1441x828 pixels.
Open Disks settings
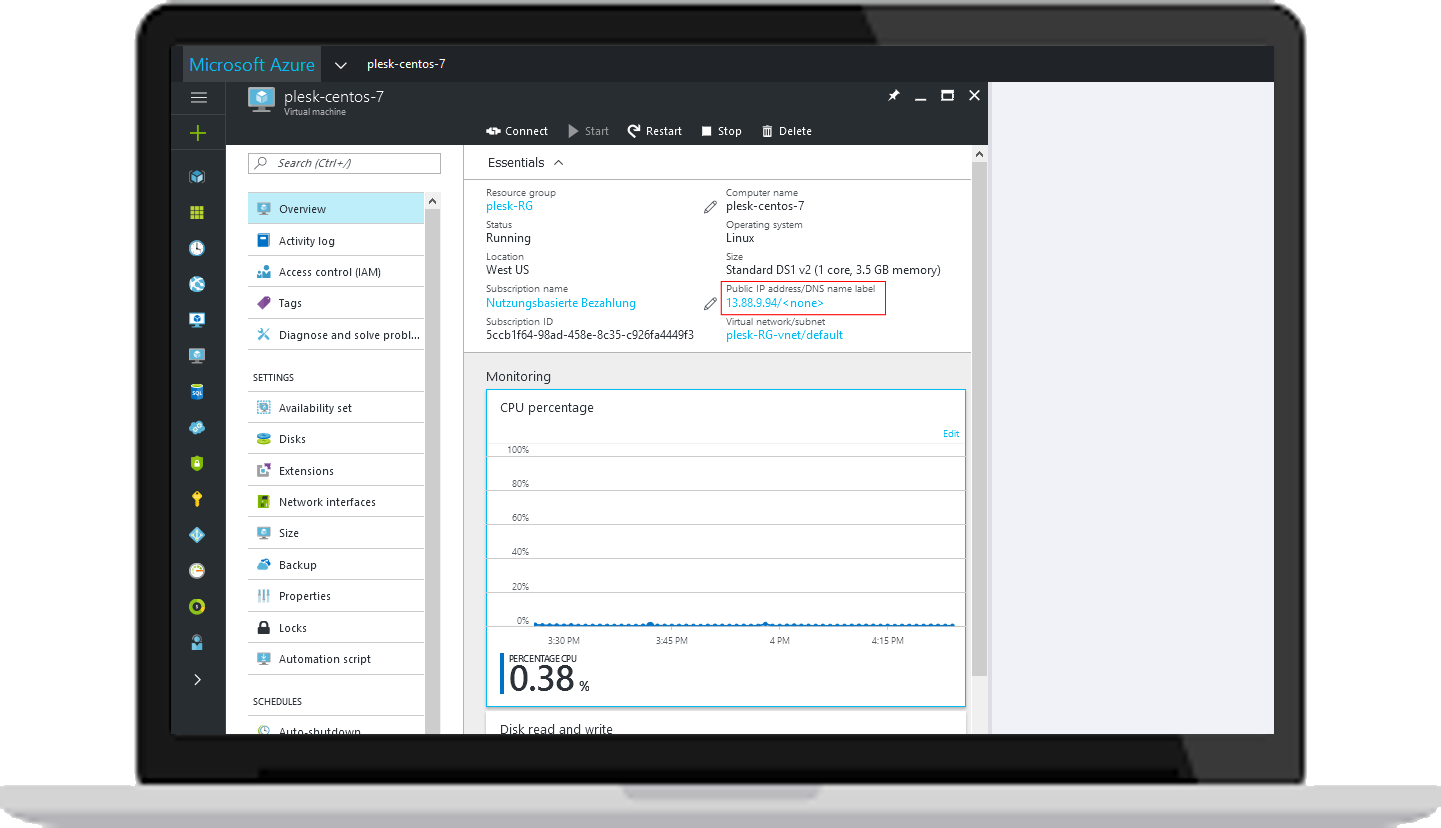point(336,439)
